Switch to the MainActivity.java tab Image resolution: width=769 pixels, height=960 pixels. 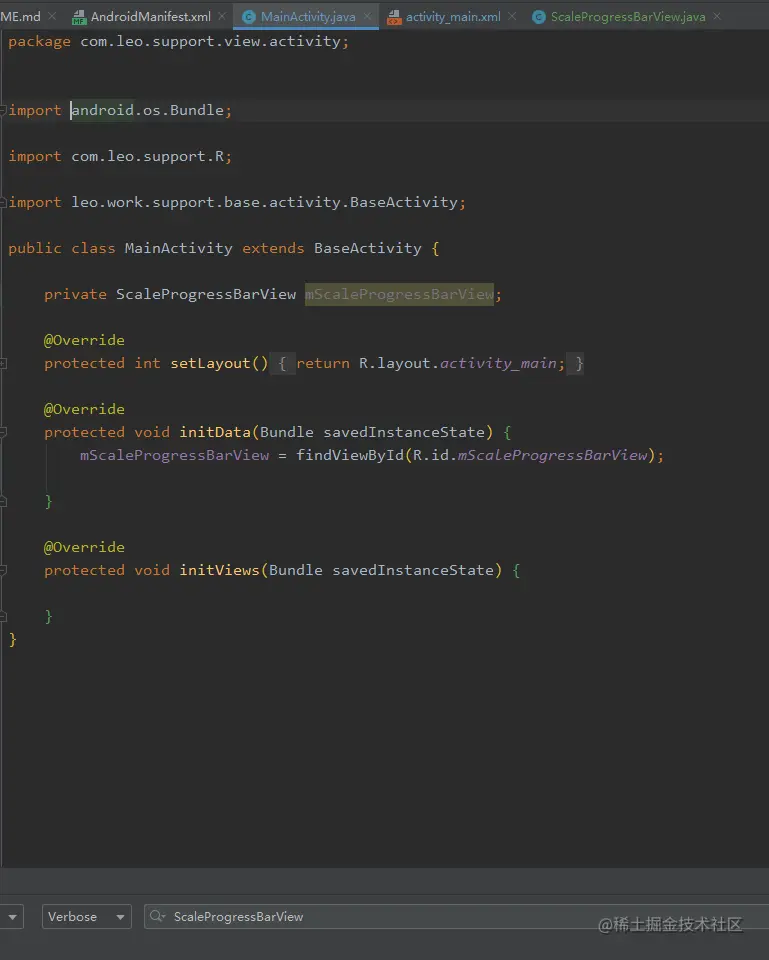tap(308, 17)
